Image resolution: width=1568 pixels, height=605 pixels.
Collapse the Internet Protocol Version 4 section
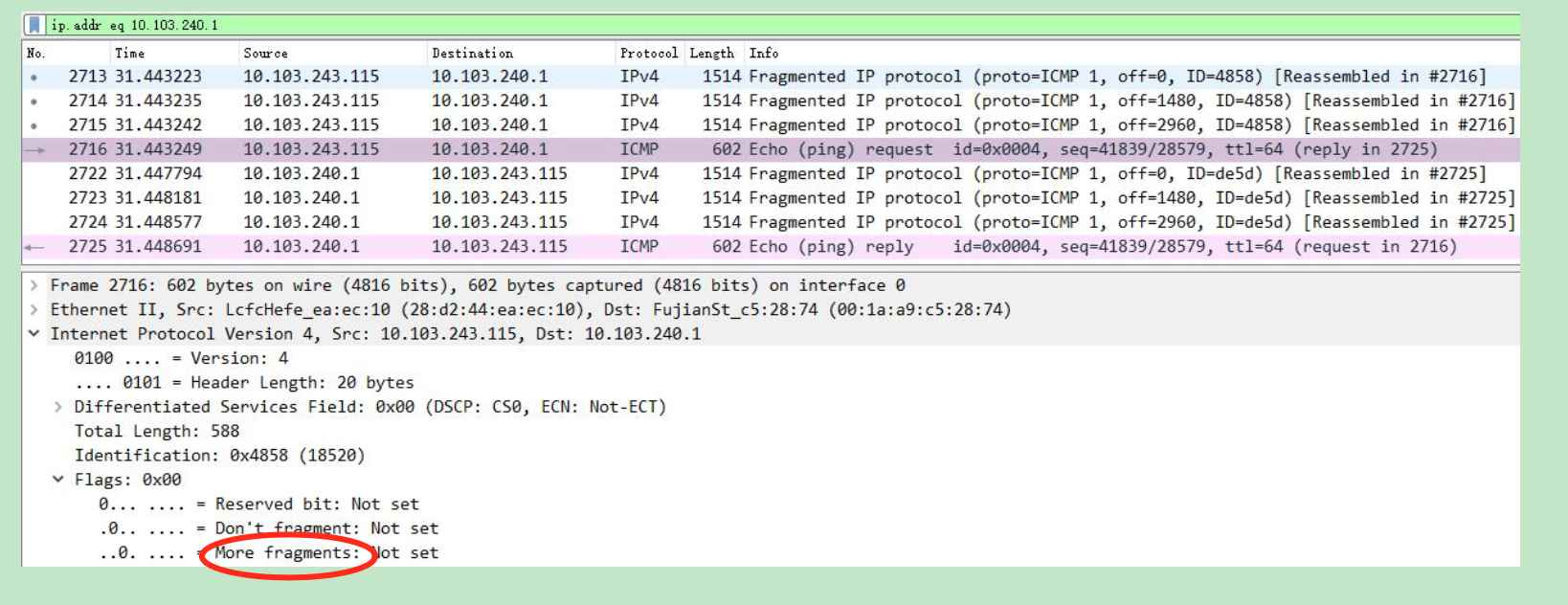tap(34, 334)
